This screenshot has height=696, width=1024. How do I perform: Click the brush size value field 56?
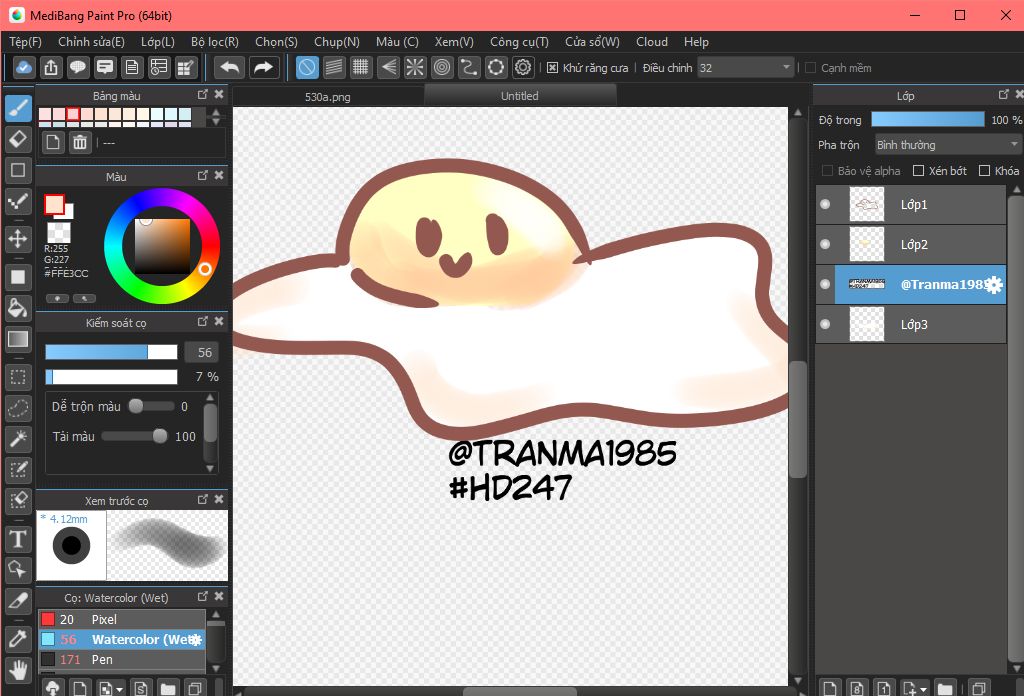(202, 353)
